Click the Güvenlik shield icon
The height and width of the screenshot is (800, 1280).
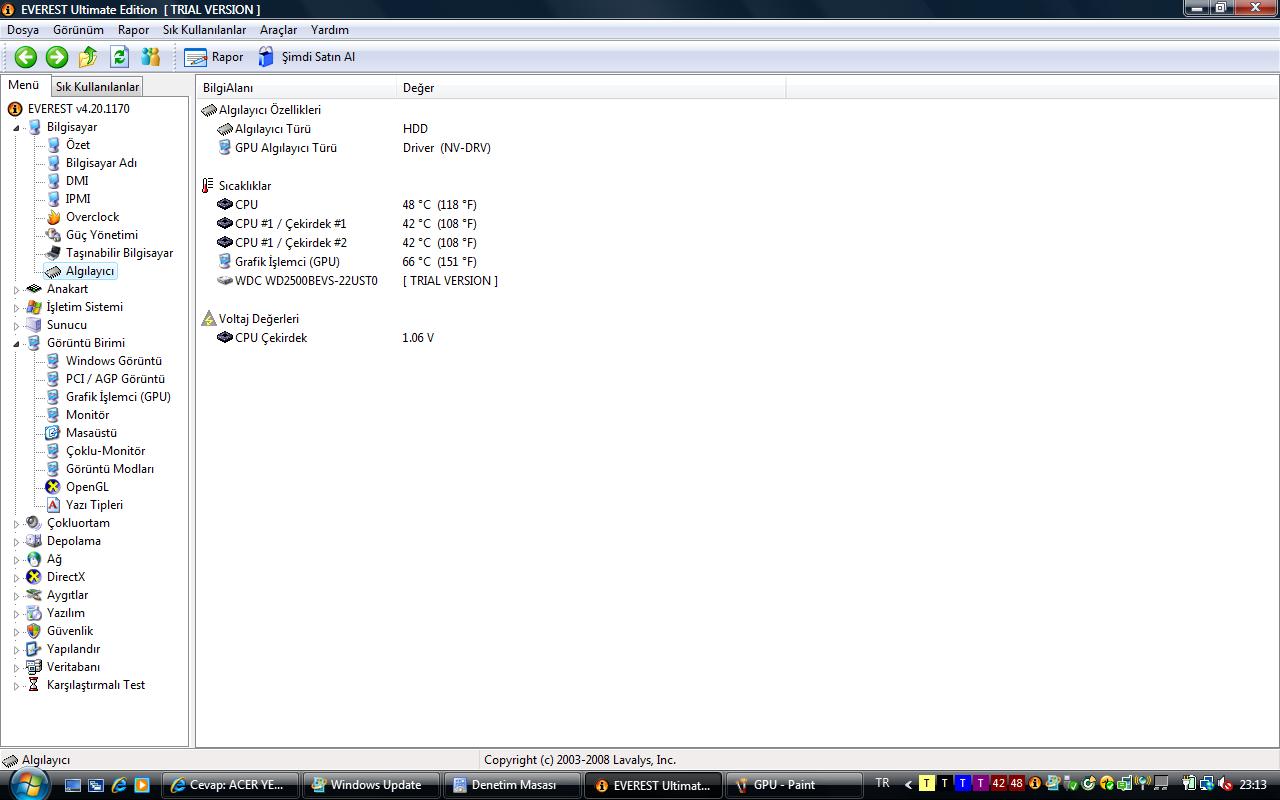(x=34, y=631)
